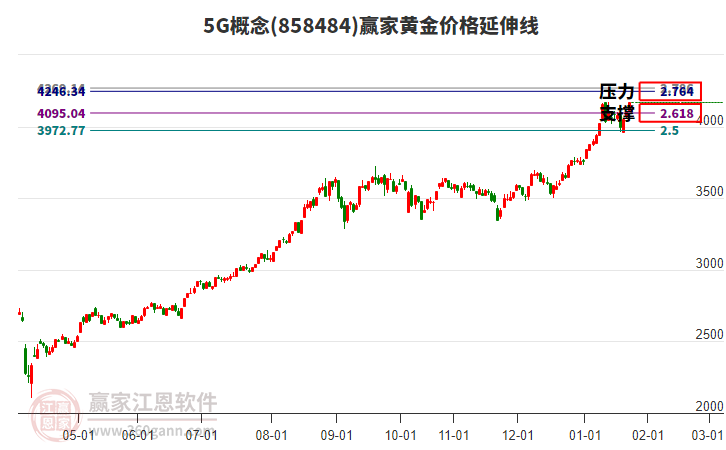Image resolution: width=726 pixels, height=450 pixels.
Task: Select the 3972.77 price level label
Action: tap(61, 131)
